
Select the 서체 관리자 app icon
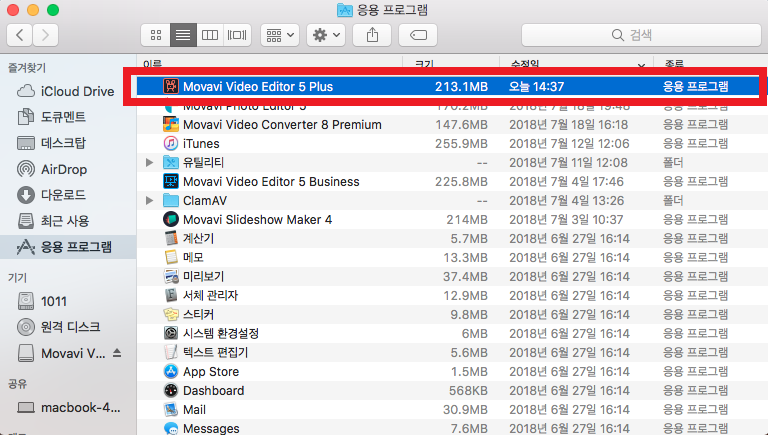[170, 295]
